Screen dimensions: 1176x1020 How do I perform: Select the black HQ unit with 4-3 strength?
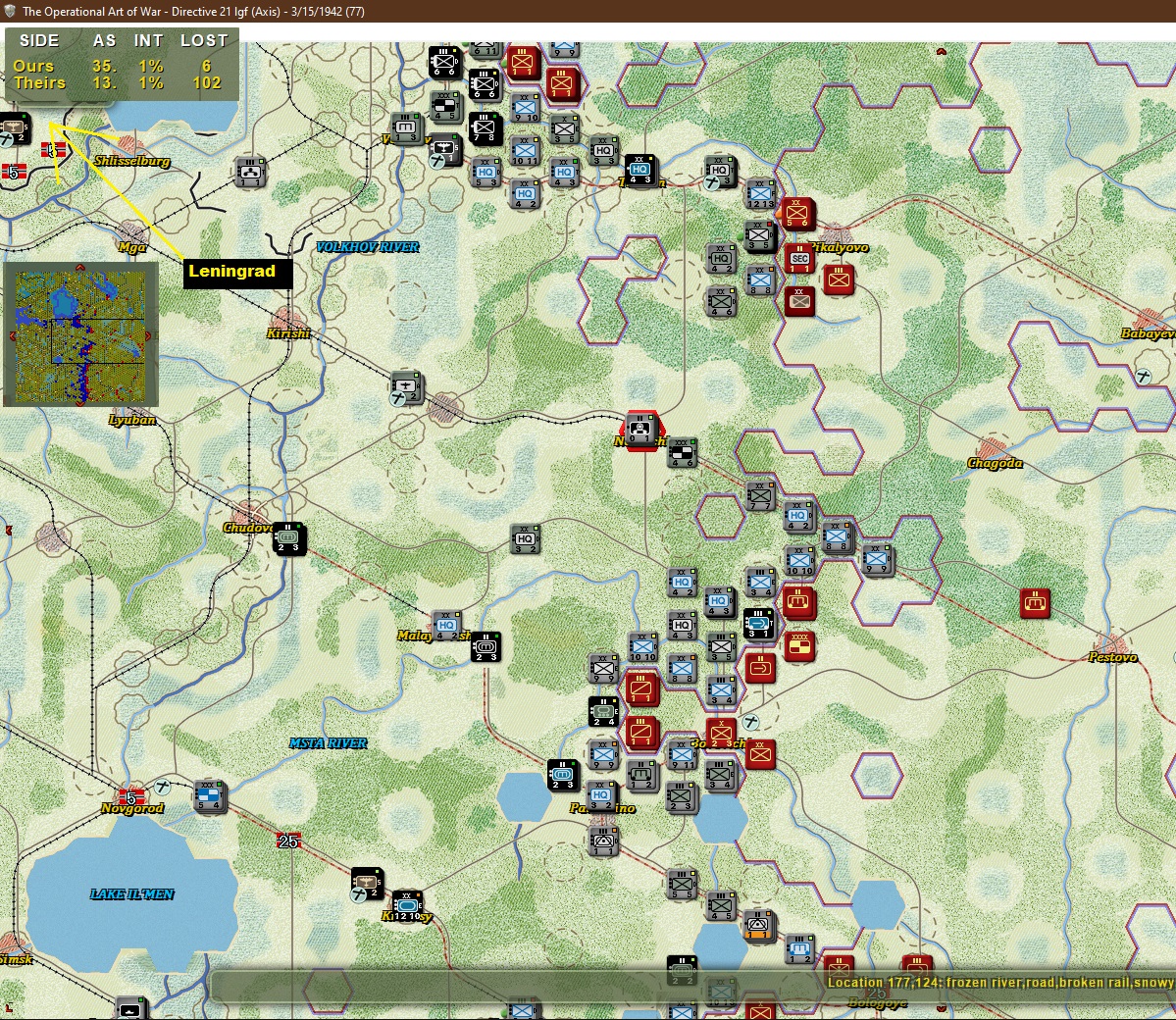pyautogui.click(x=640, y=171)
